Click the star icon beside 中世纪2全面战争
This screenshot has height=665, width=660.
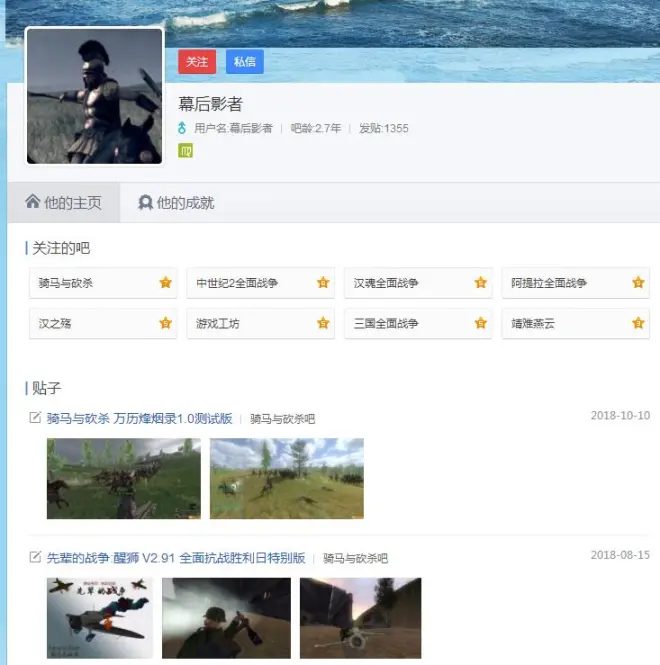point(323,283)
